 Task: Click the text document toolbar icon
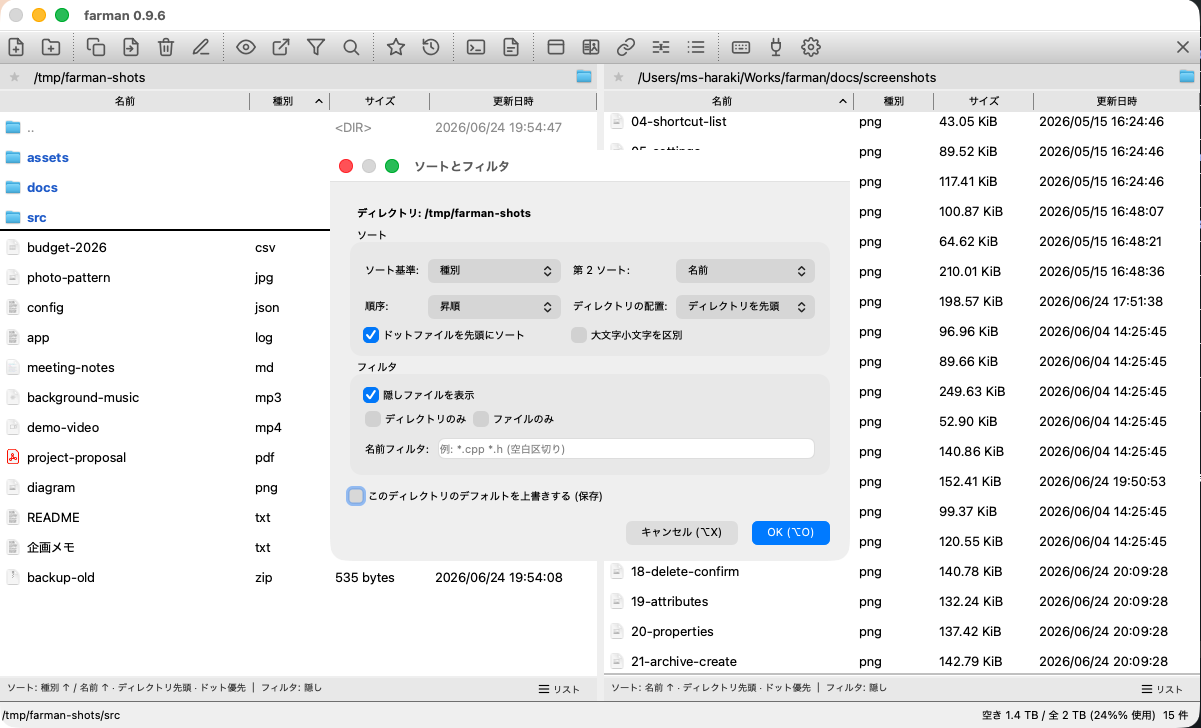click(x=511, y=47)
